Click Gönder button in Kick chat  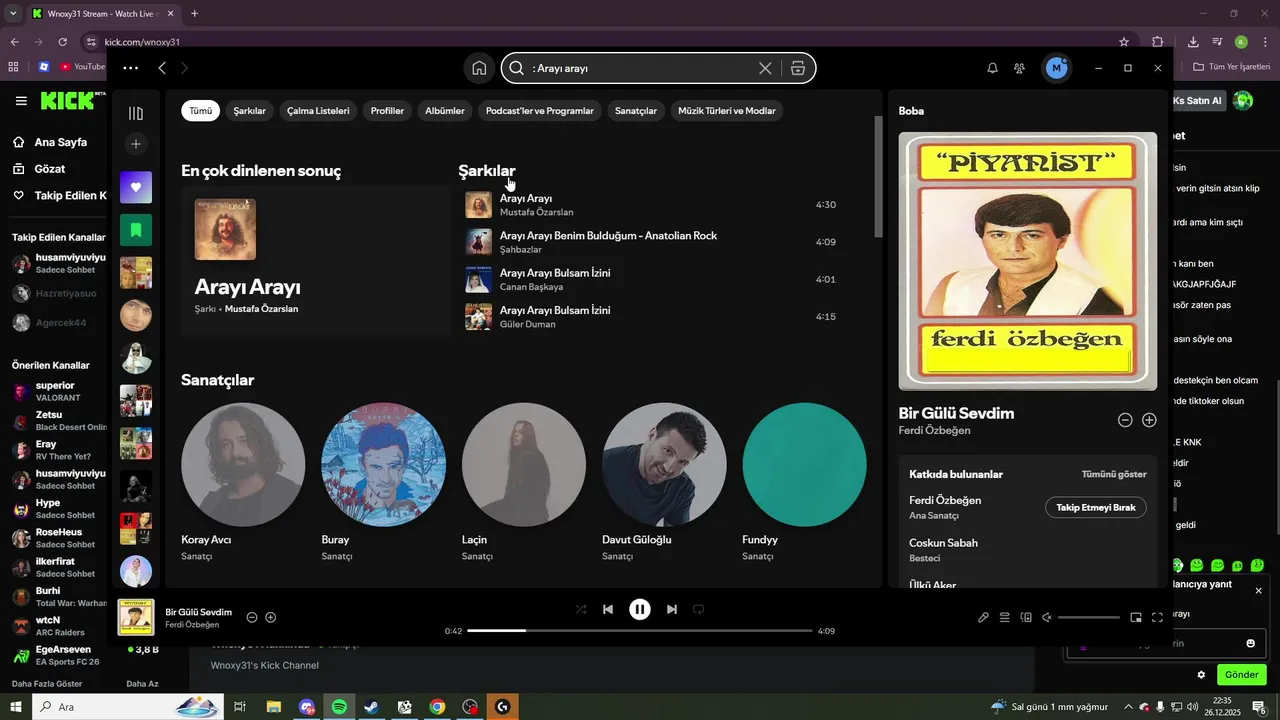coord(1241,675)
